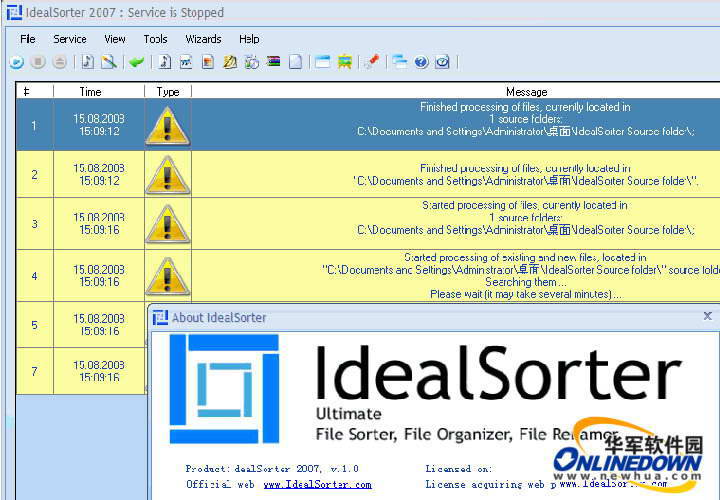The height and width of the screenshot is (500, 720).
Task: Start the service with the blue play icon
Action: pyautogui.click(x=17, y=62)
